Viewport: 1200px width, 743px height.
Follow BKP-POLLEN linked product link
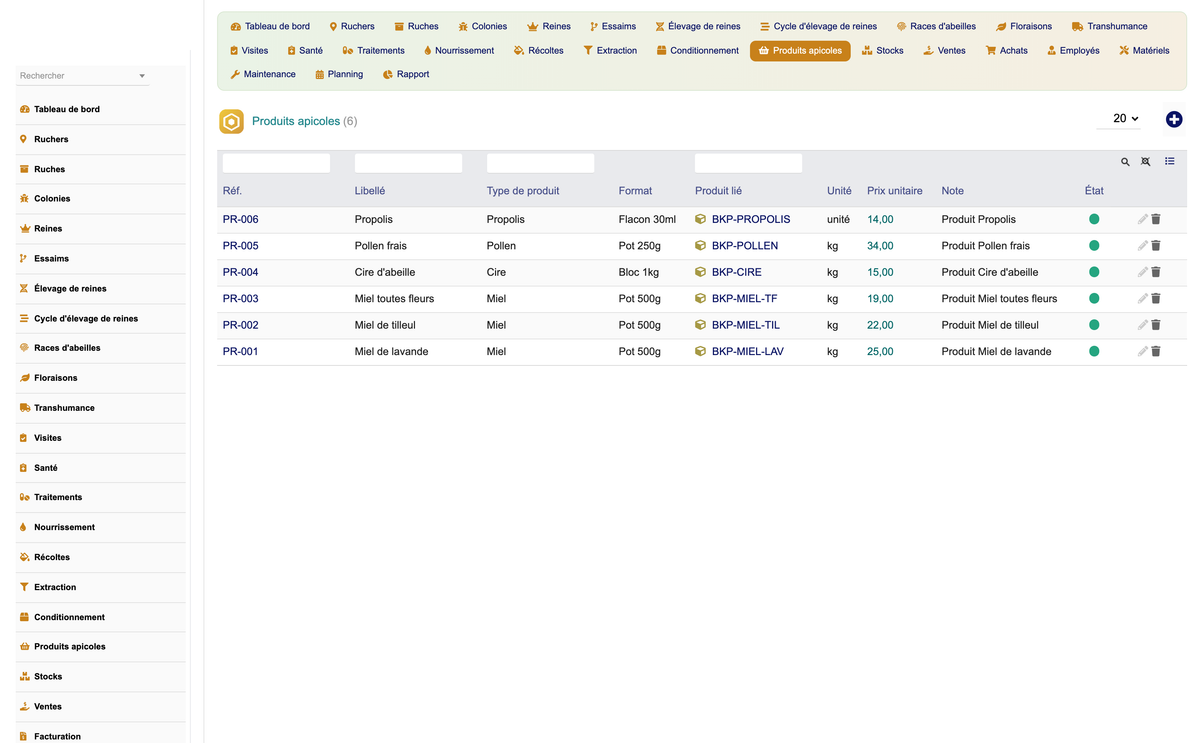point(745,246)
